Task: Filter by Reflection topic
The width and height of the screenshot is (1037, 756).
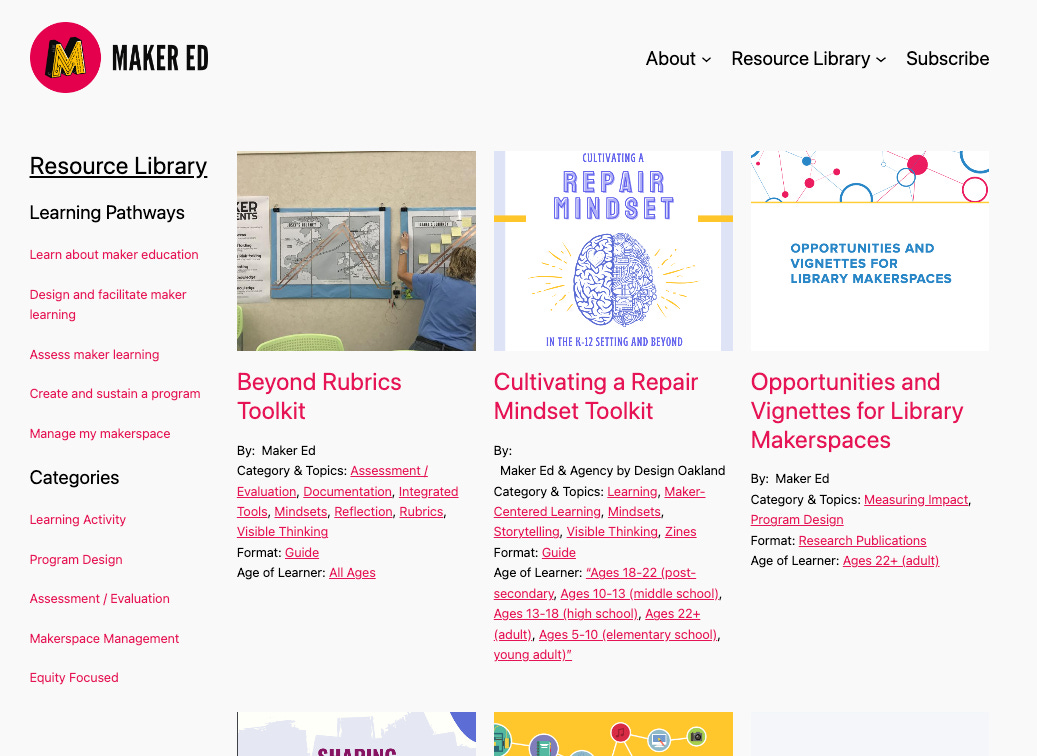Action: (x=364, y=512)
